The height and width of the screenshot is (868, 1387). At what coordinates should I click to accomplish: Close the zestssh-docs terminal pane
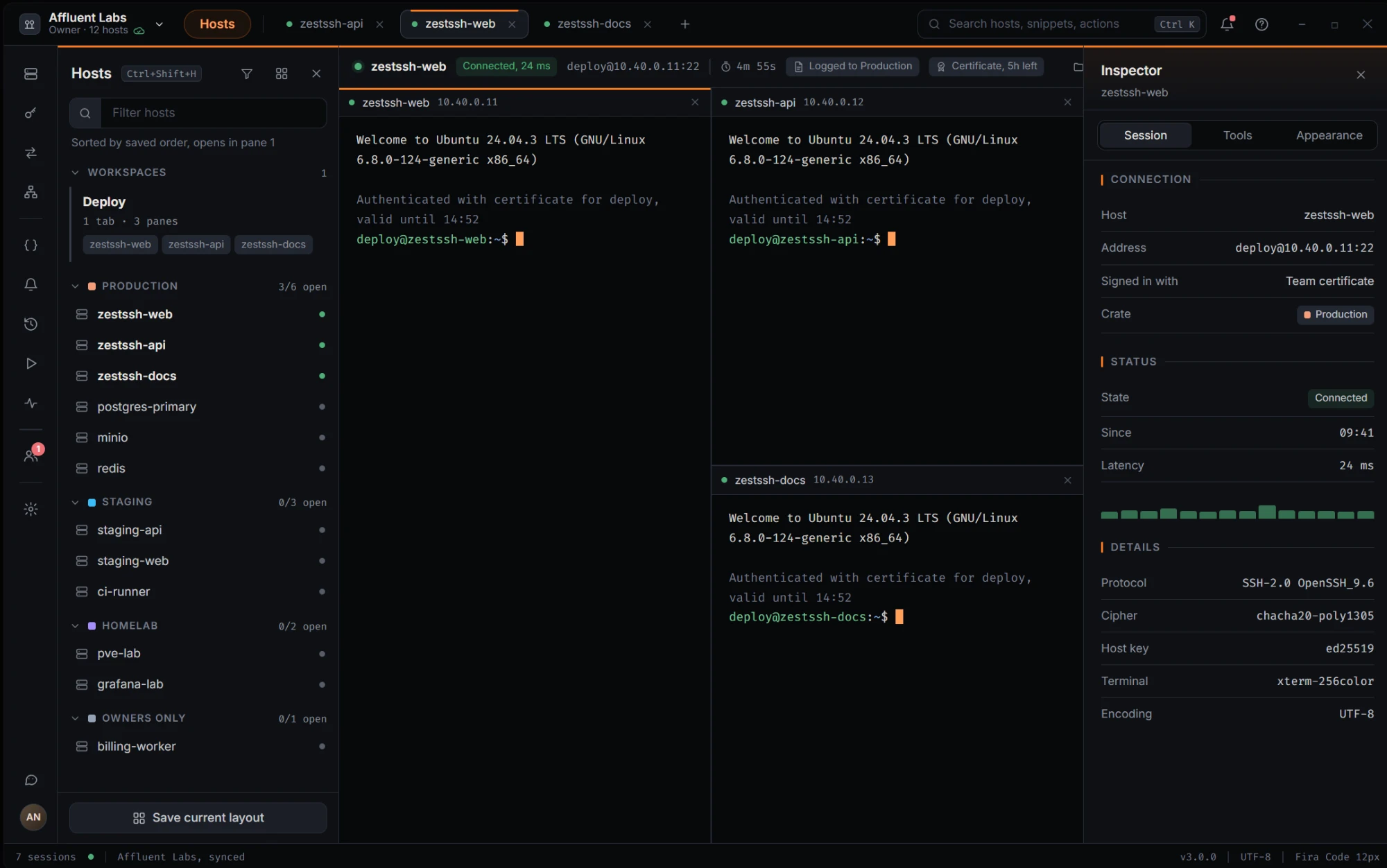[x=1067, y=480]
